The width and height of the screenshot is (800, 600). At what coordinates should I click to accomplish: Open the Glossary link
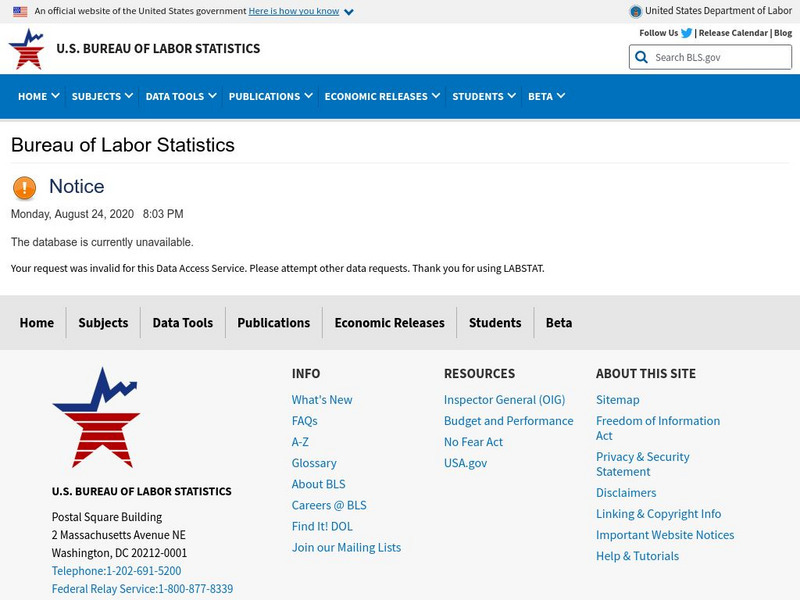click(314, 463)
